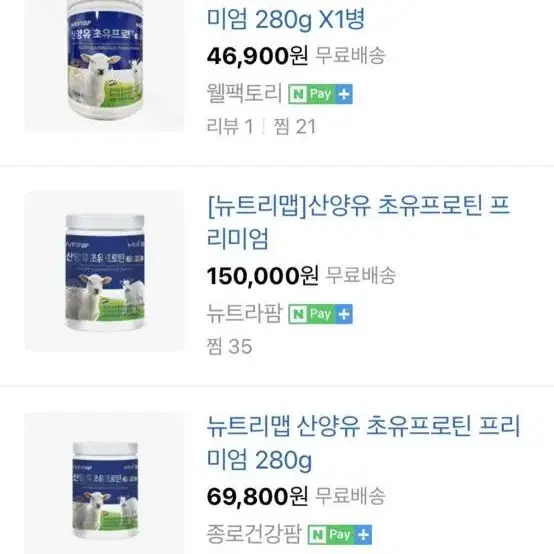Screen dimensions: 554x554
Task: Open the product title ending in 280g X1병
Action: (x=285, y=19)
